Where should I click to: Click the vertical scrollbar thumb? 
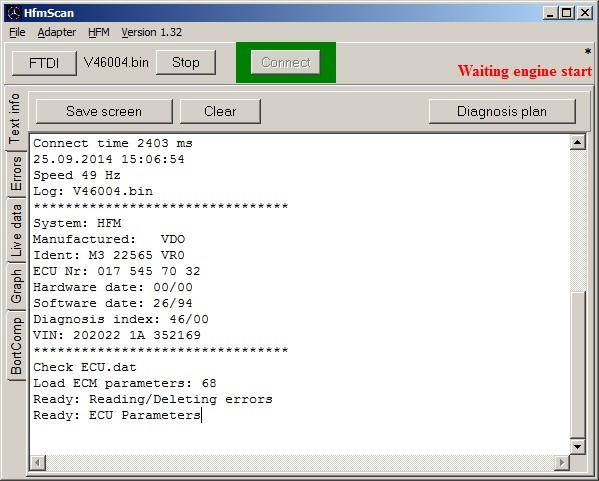pyautogui.click(x=578, y=364)
